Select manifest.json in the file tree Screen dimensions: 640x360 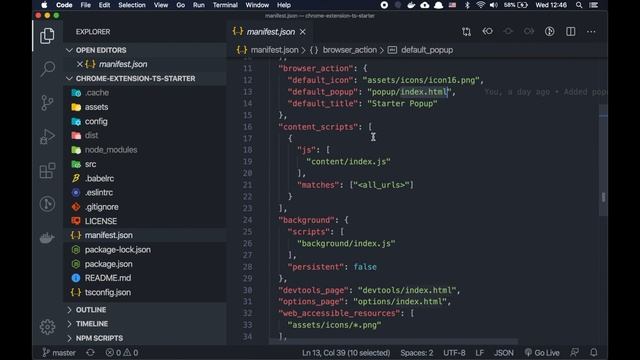click(145, 235)
